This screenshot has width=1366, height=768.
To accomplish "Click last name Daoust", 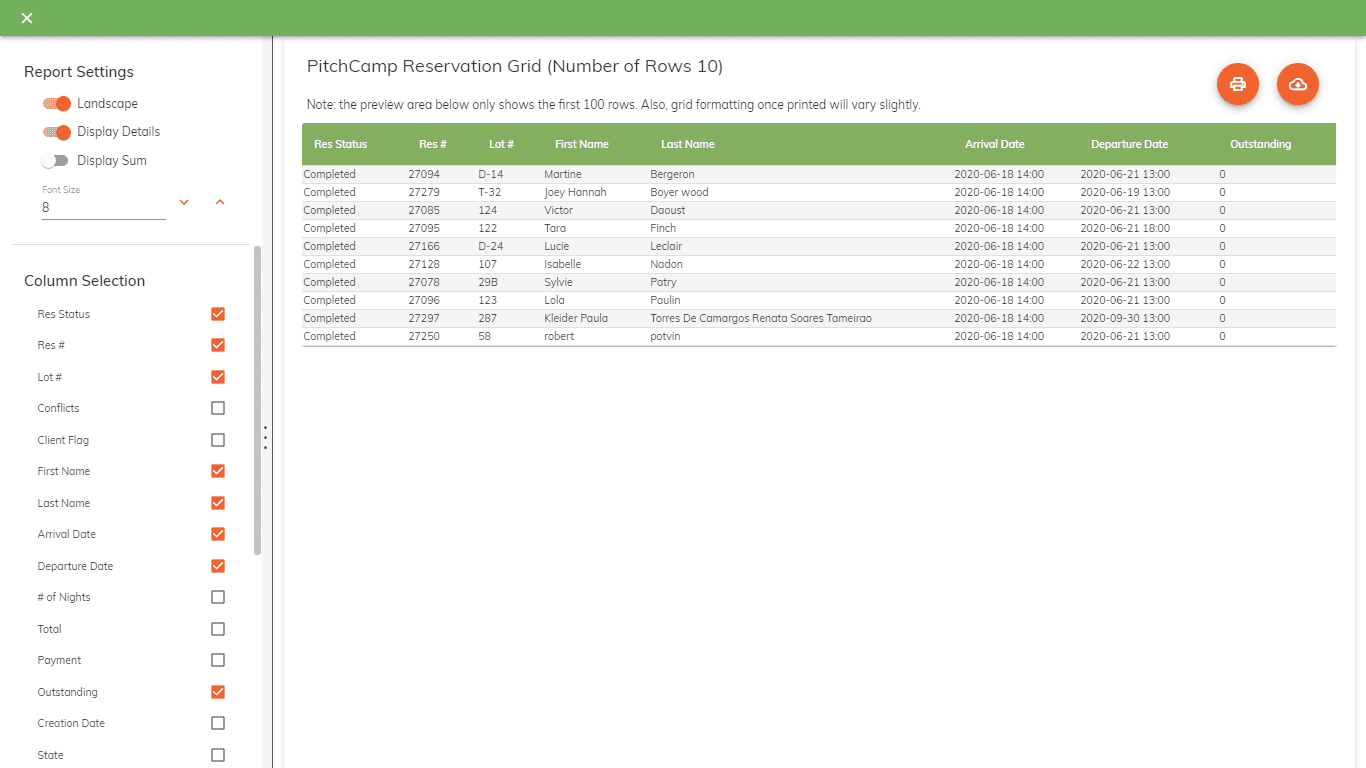I will pos(668,210).
